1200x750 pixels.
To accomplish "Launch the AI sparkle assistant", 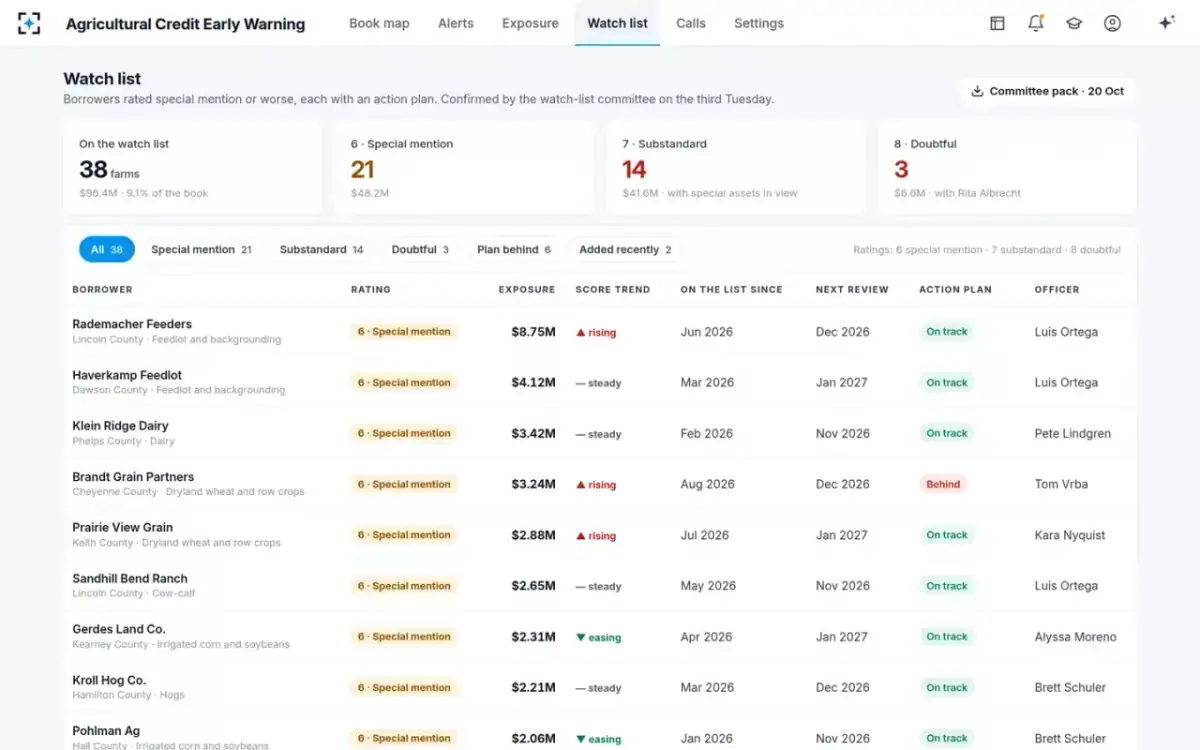I will [x=1166, y=23].
